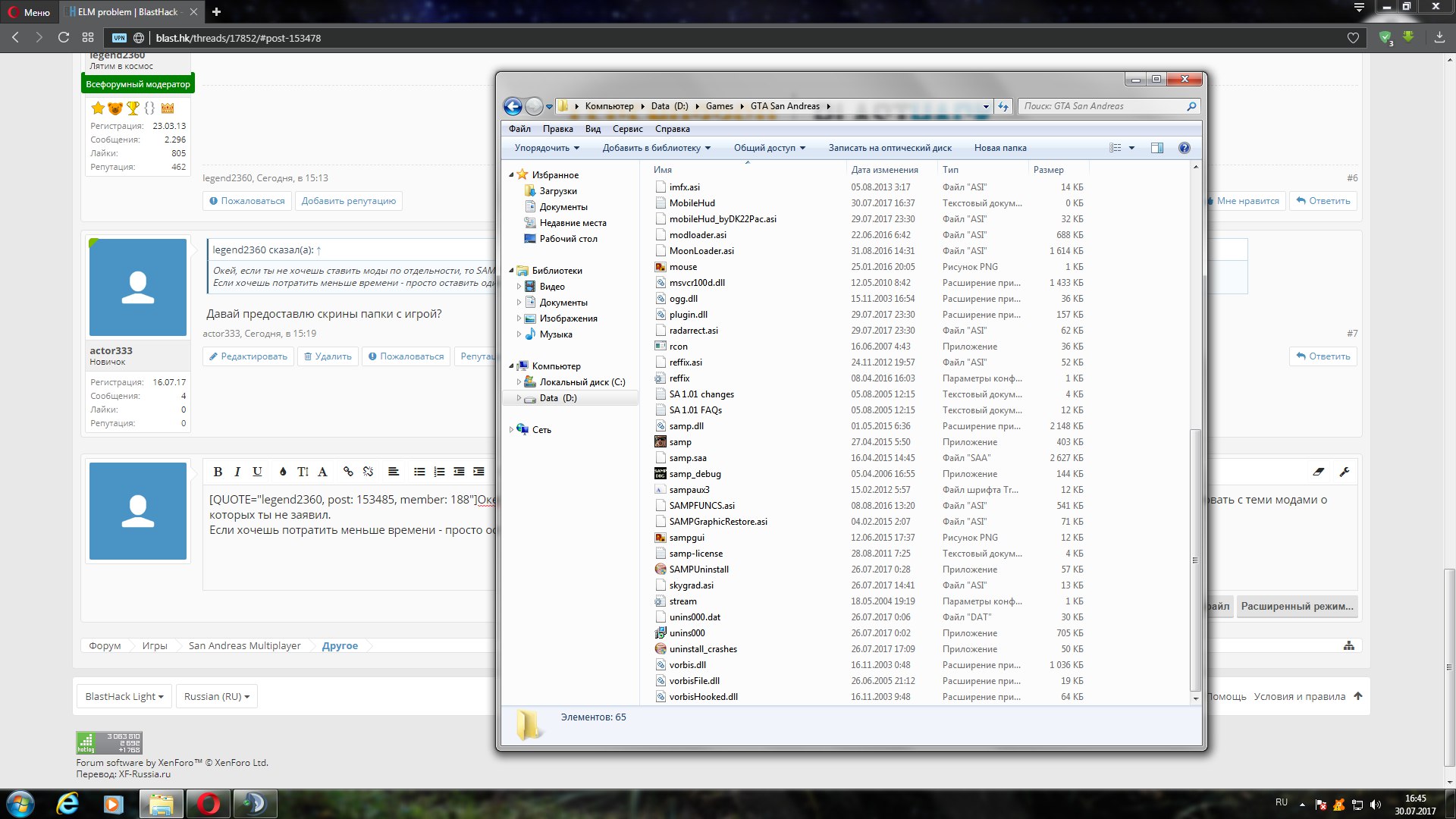Click Добавить репутацию link

349,201
